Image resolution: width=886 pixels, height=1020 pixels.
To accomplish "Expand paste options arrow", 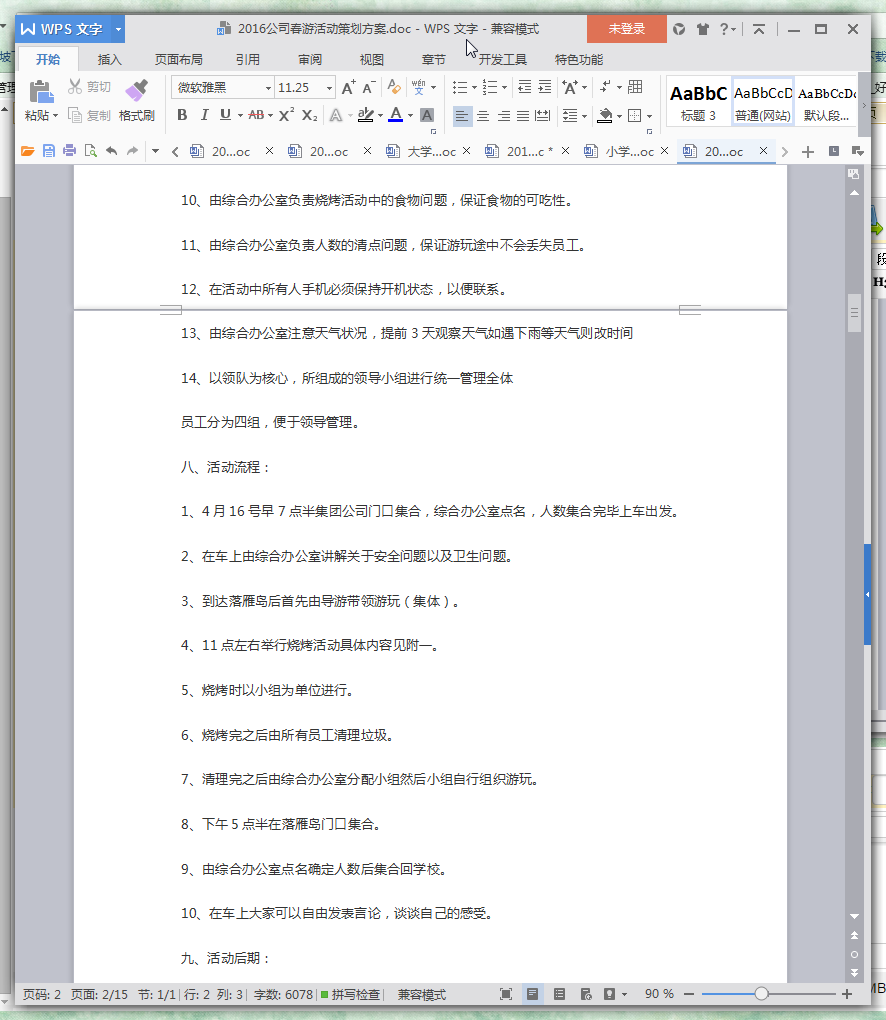I will click(x=55, y=116).
